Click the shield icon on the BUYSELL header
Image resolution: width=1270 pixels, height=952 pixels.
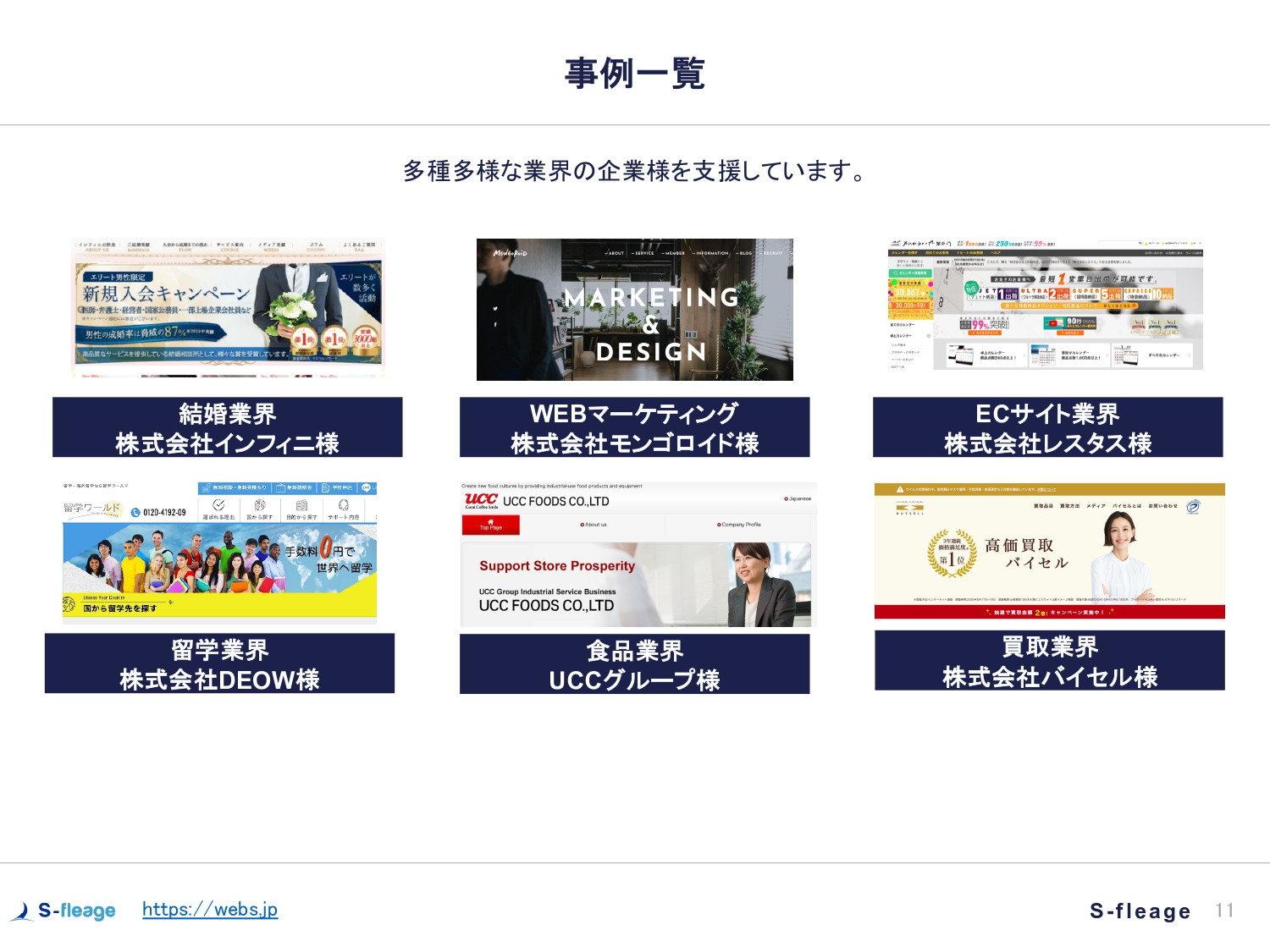pyautogui.click(x=1193, y=506)
